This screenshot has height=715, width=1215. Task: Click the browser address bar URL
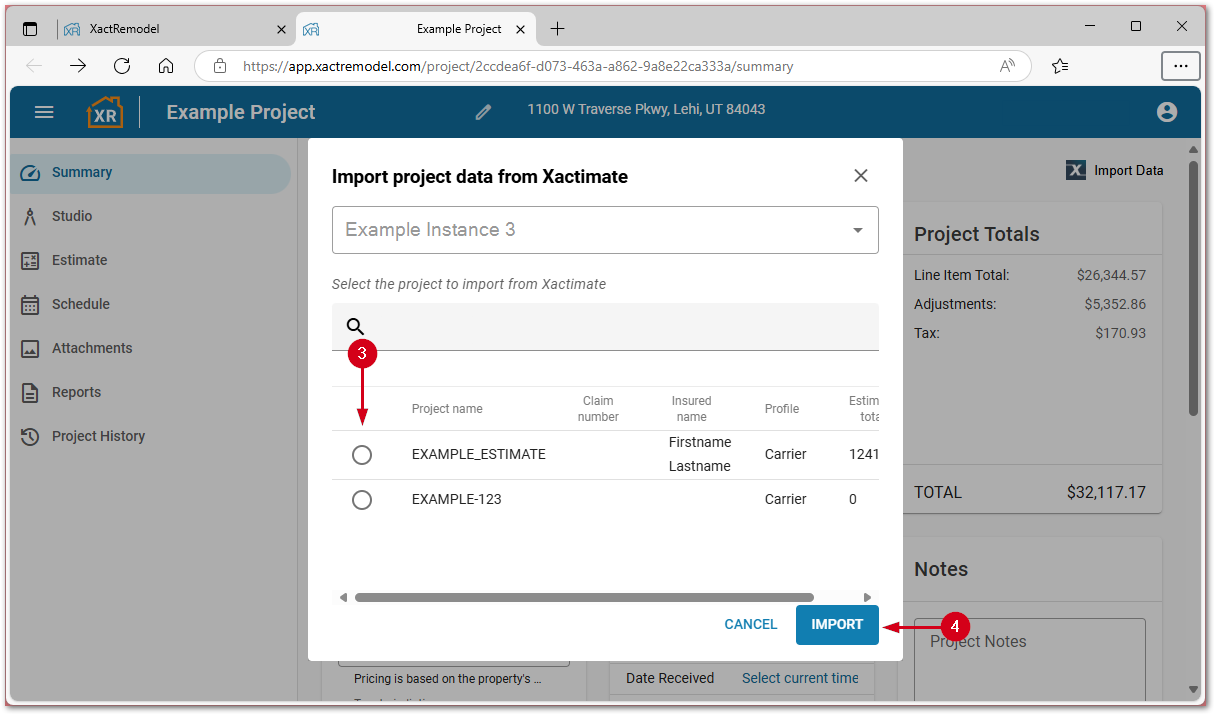click(519, 67)
